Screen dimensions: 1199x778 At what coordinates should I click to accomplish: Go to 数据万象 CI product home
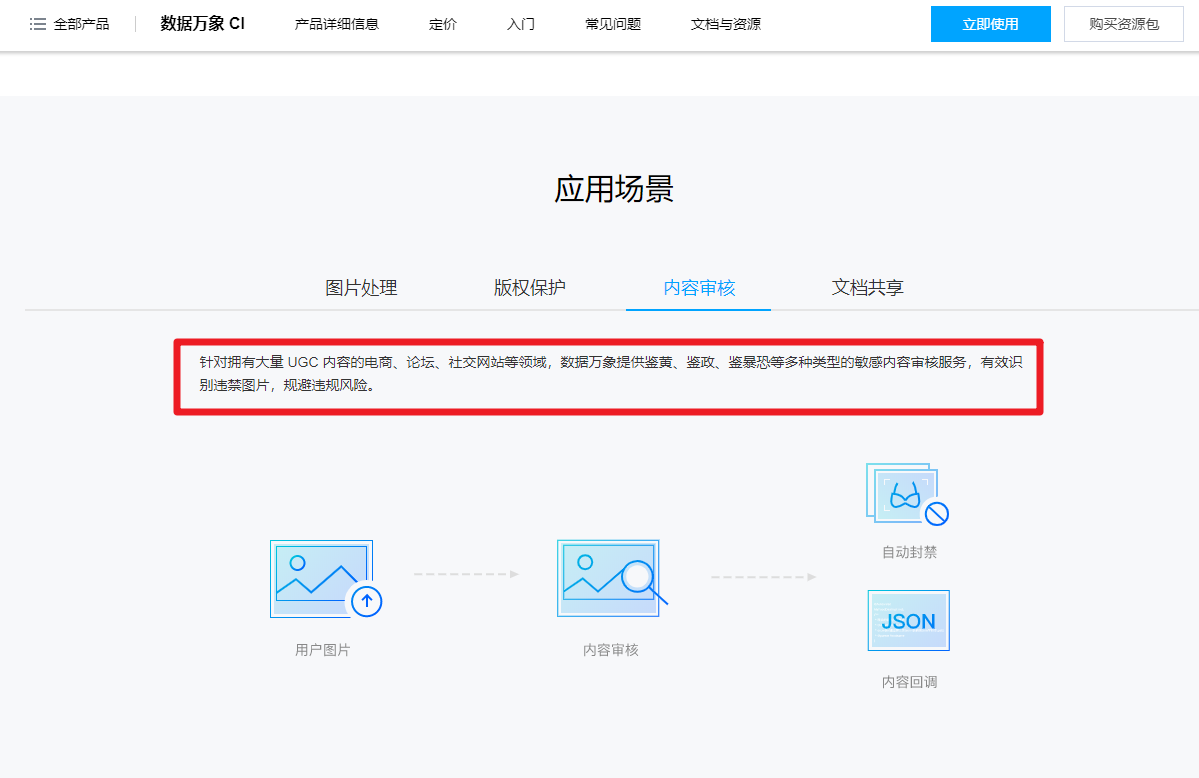point(202,24)
